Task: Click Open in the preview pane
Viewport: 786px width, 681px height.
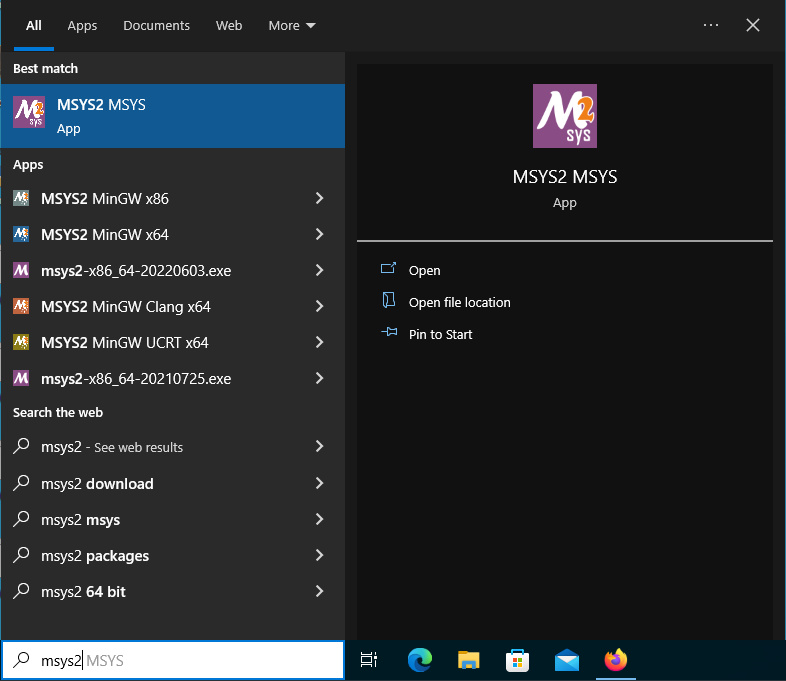Action: (425, 271)
